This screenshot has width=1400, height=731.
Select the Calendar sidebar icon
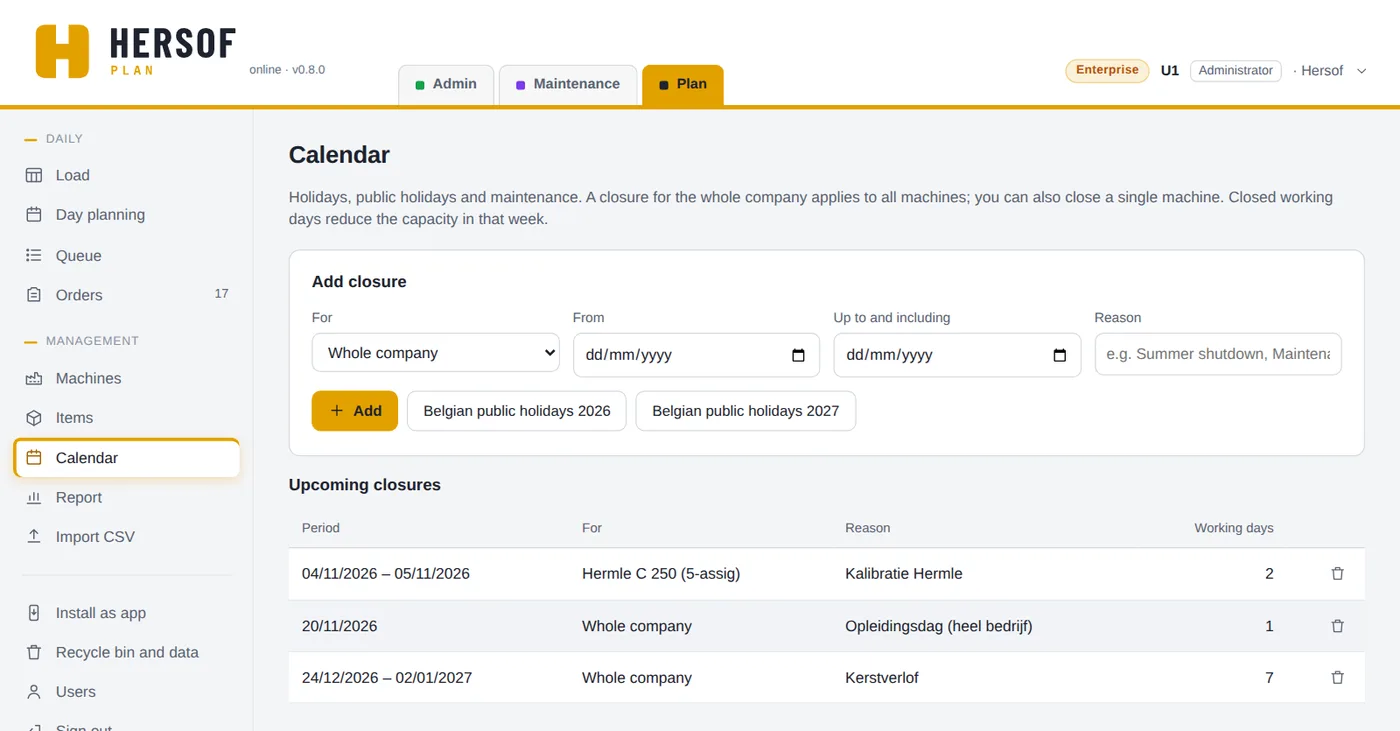click(34, 458)
